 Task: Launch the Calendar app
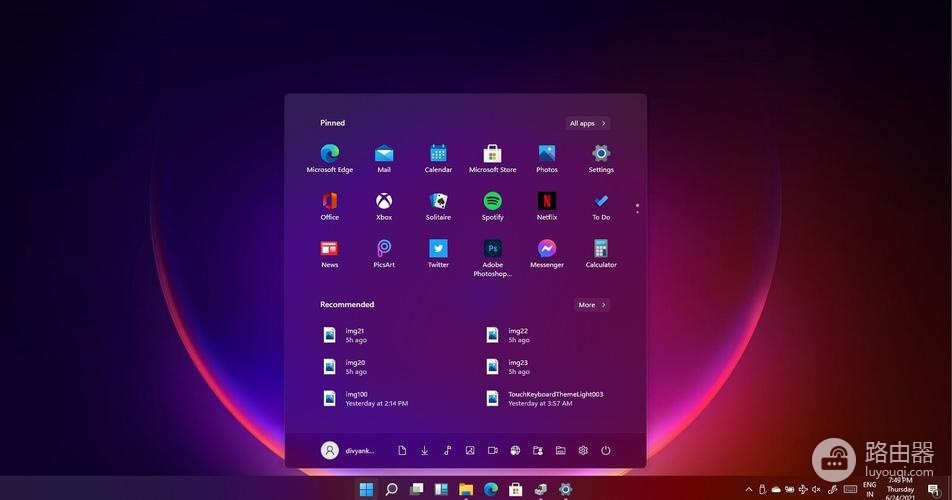[x=438, y=158]
